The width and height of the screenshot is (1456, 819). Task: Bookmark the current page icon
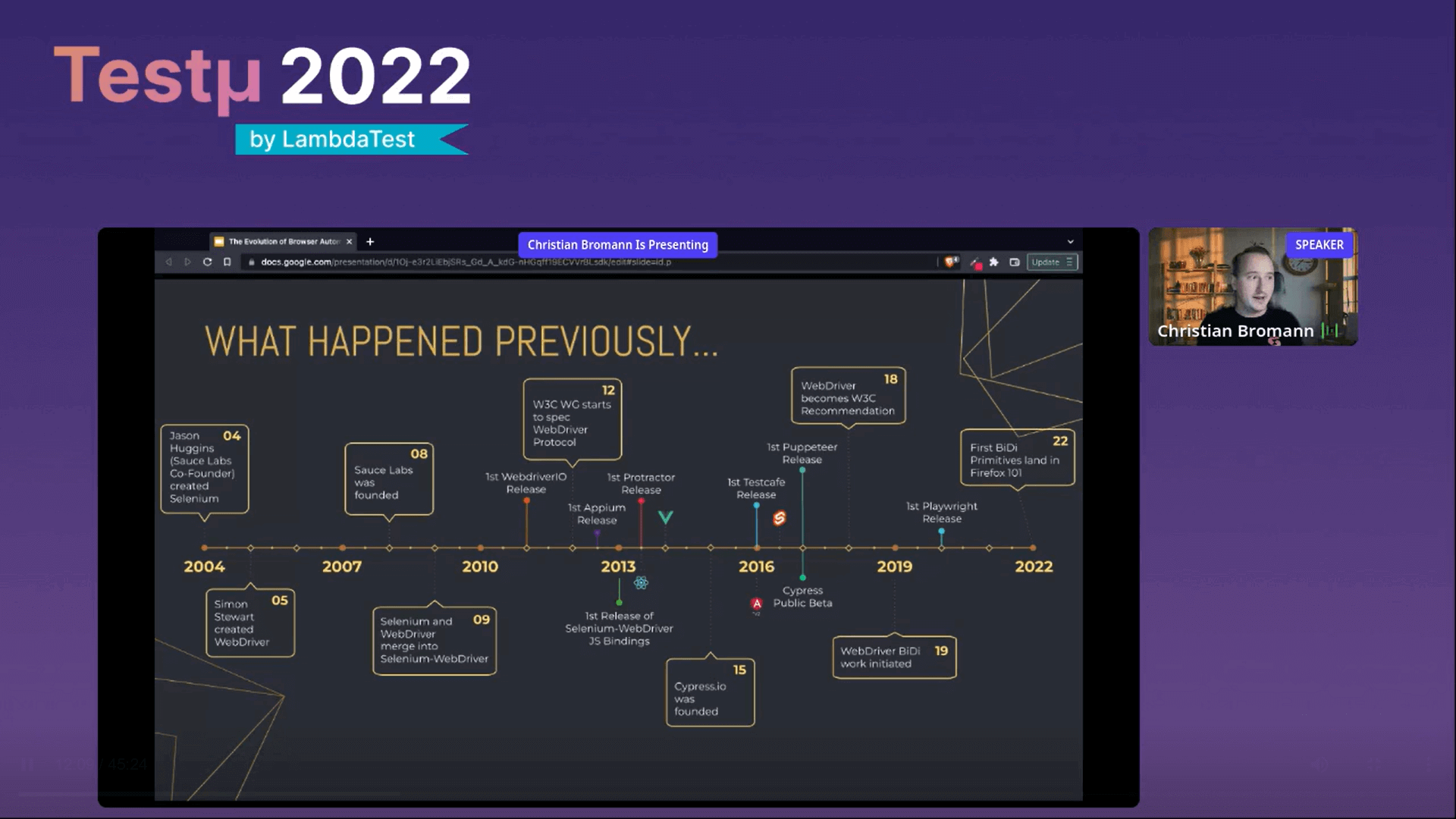[227, 262]
